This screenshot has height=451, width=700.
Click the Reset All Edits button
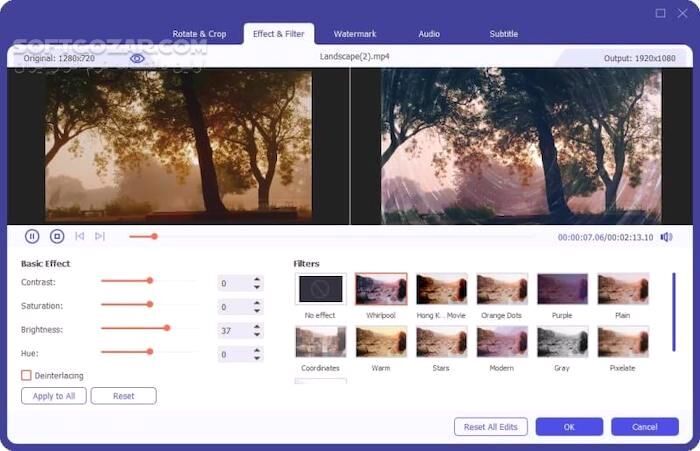(491, 427)
